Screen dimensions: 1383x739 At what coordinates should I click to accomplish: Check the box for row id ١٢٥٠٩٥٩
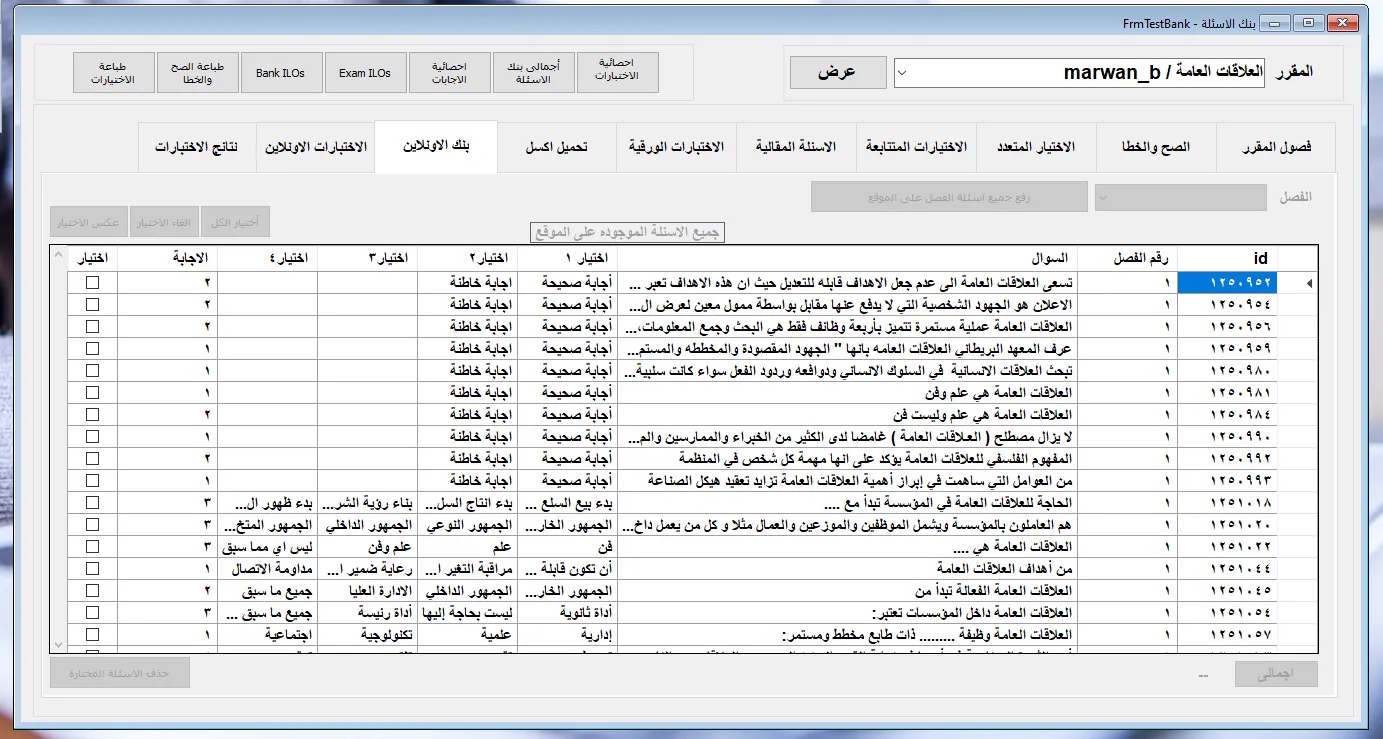tap(93, 349)
